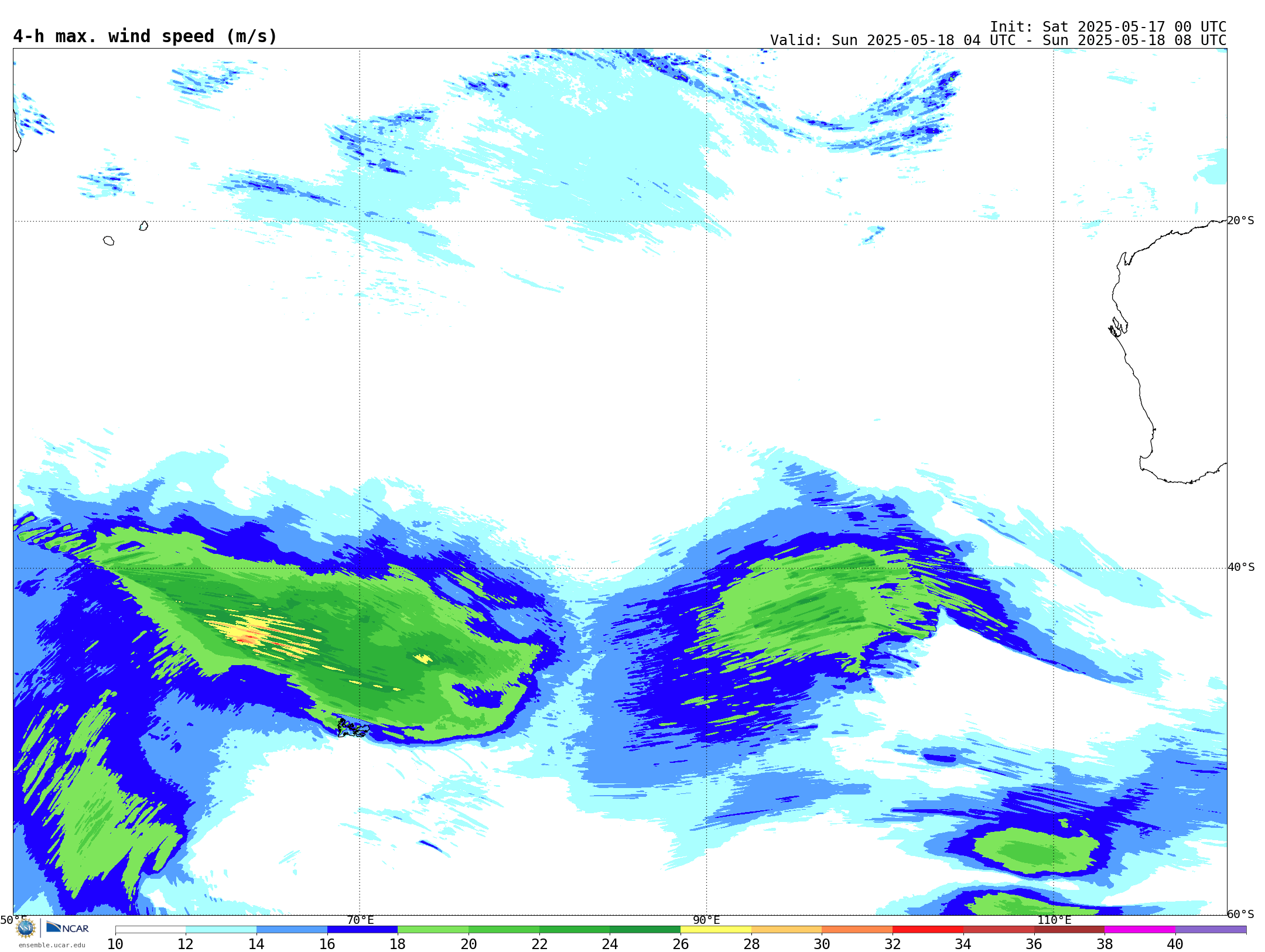This screenshot has height=952, width=1265.
Task: Click the Kerguelen Islands outline near 70°E
Action: (352, 728)
